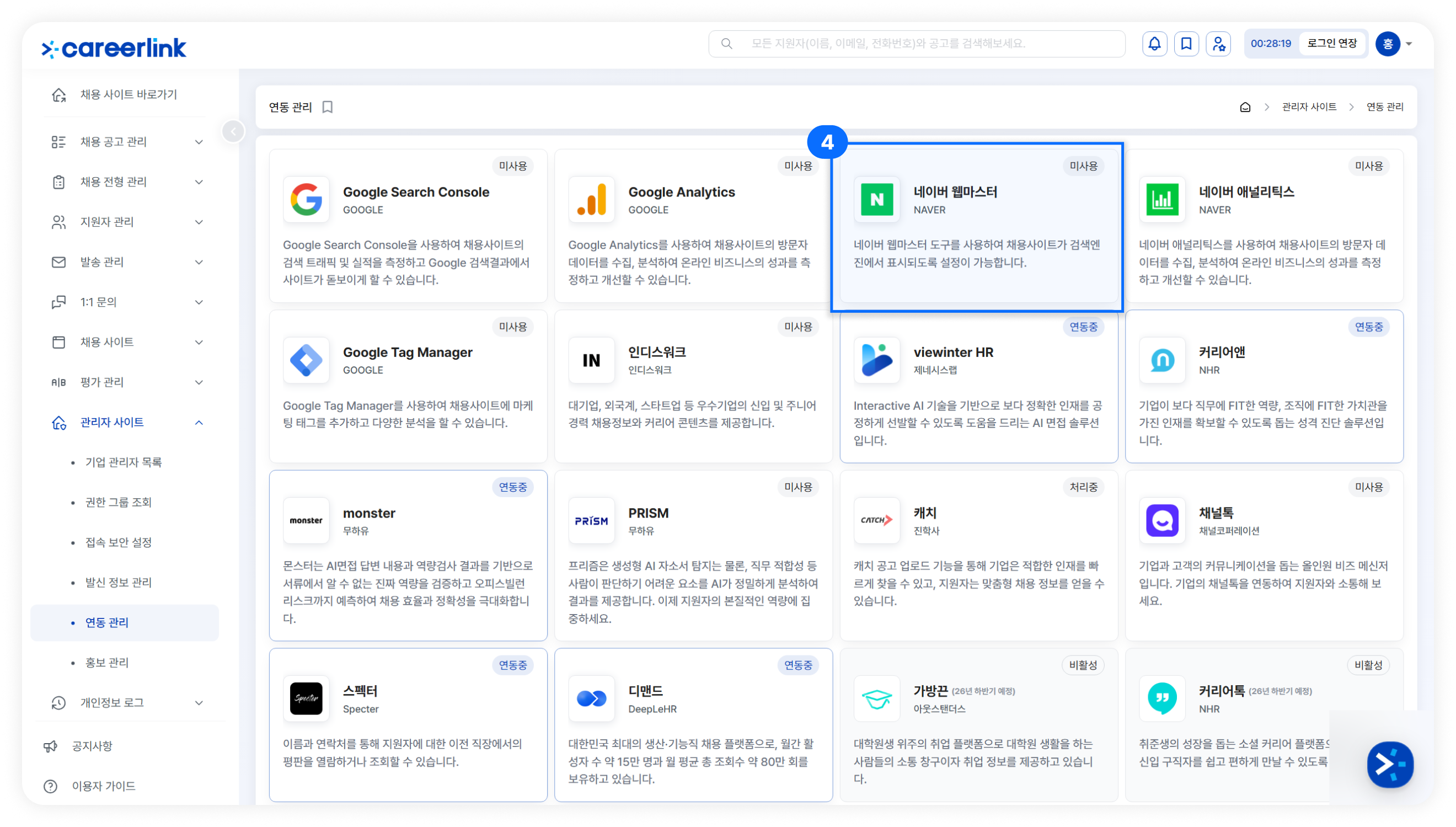
Task: Click the 미사용 badge on PRISM
Action: click(798, 487)
